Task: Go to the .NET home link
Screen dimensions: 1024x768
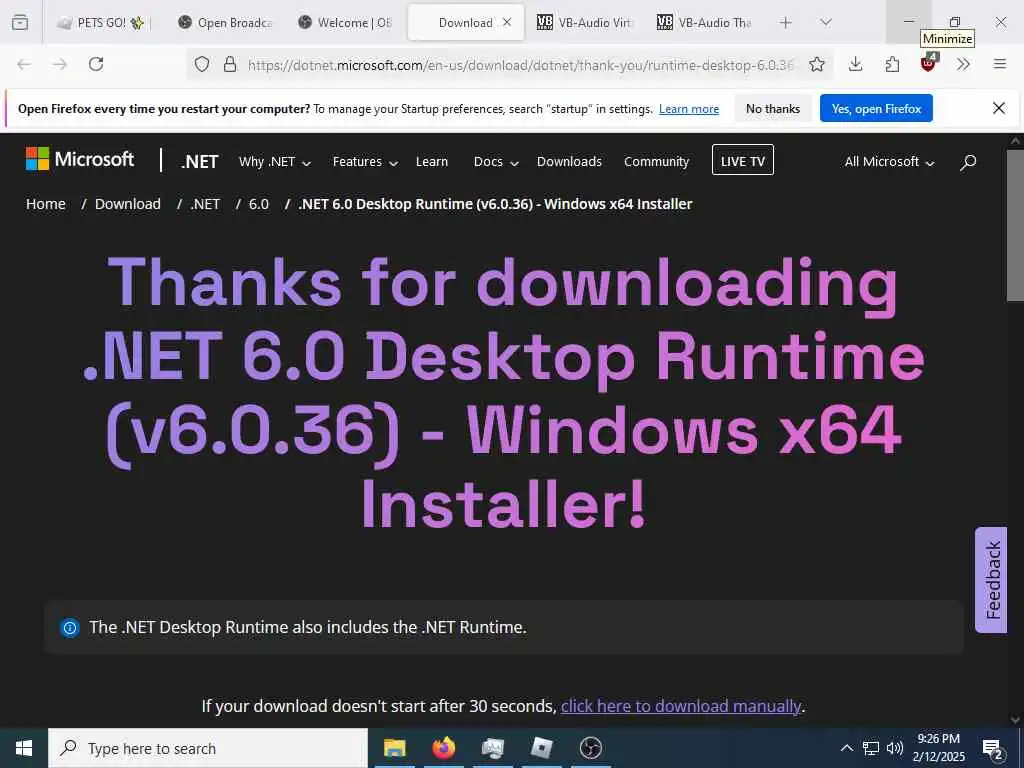Action: 199,161
